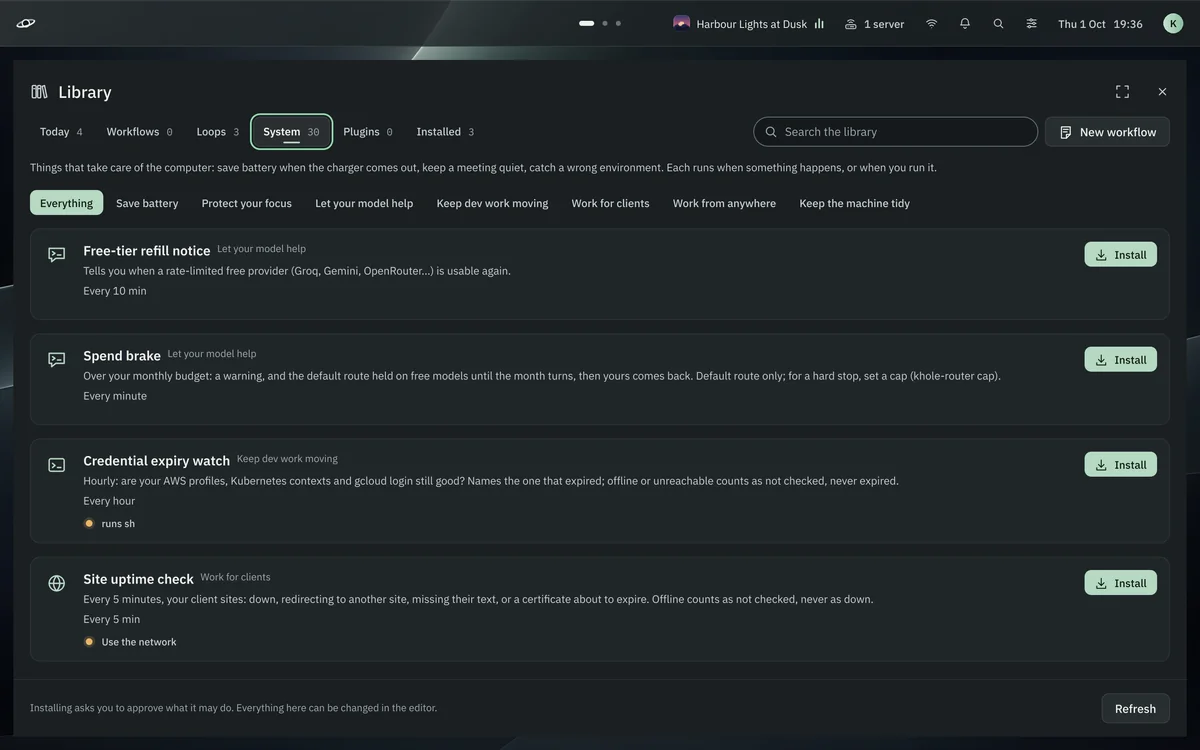Viewport: 1200px width, 750px height.
Task: Expand Library panel to fullscreen
Action: click(1122, 91)
